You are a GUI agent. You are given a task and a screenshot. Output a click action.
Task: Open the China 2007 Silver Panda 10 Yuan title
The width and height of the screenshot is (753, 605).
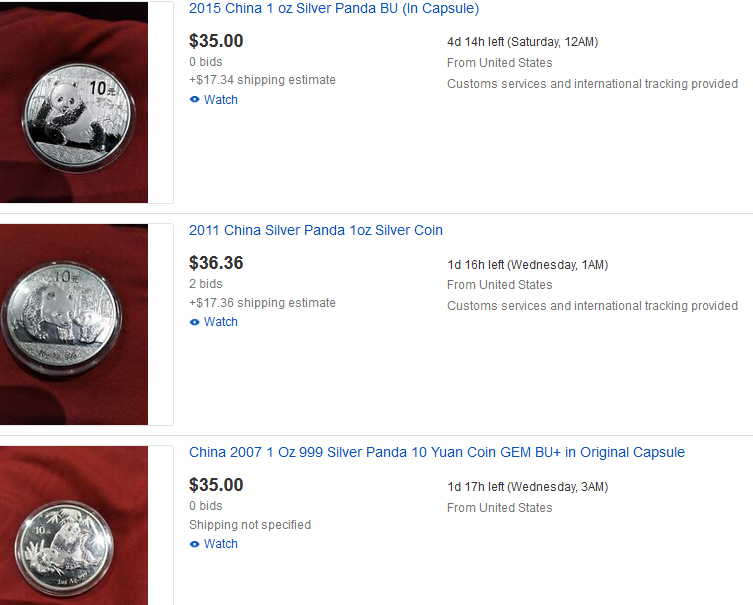click(x=436, y=452)
